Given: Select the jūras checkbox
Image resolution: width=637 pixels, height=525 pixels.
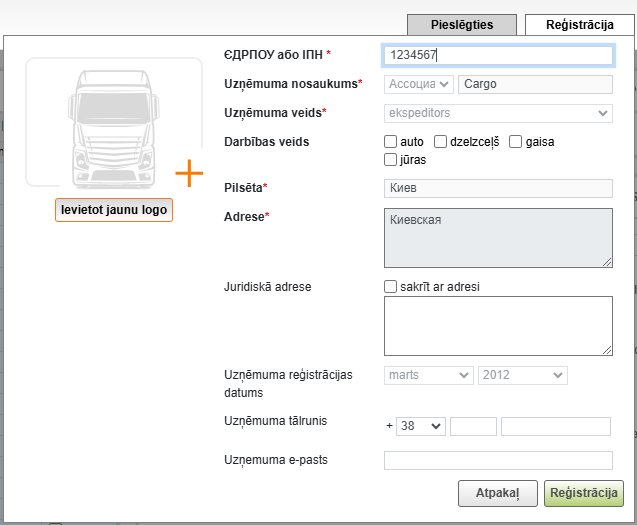Looking at the screenshot, I should (391, 159).
